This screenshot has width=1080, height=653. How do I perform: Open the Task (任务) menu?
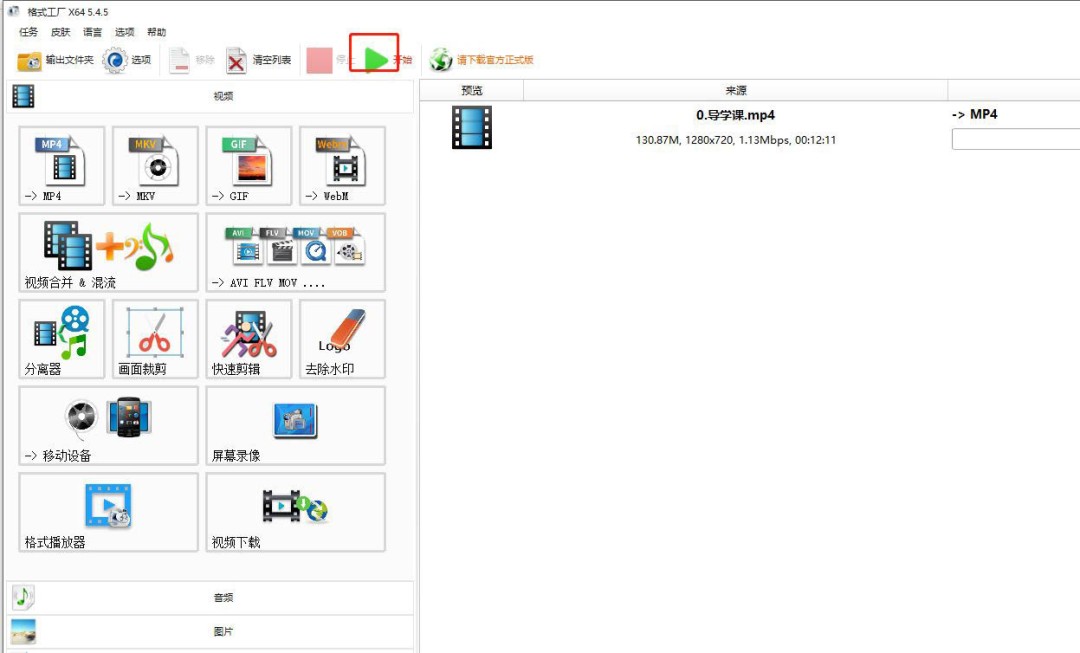28,32
